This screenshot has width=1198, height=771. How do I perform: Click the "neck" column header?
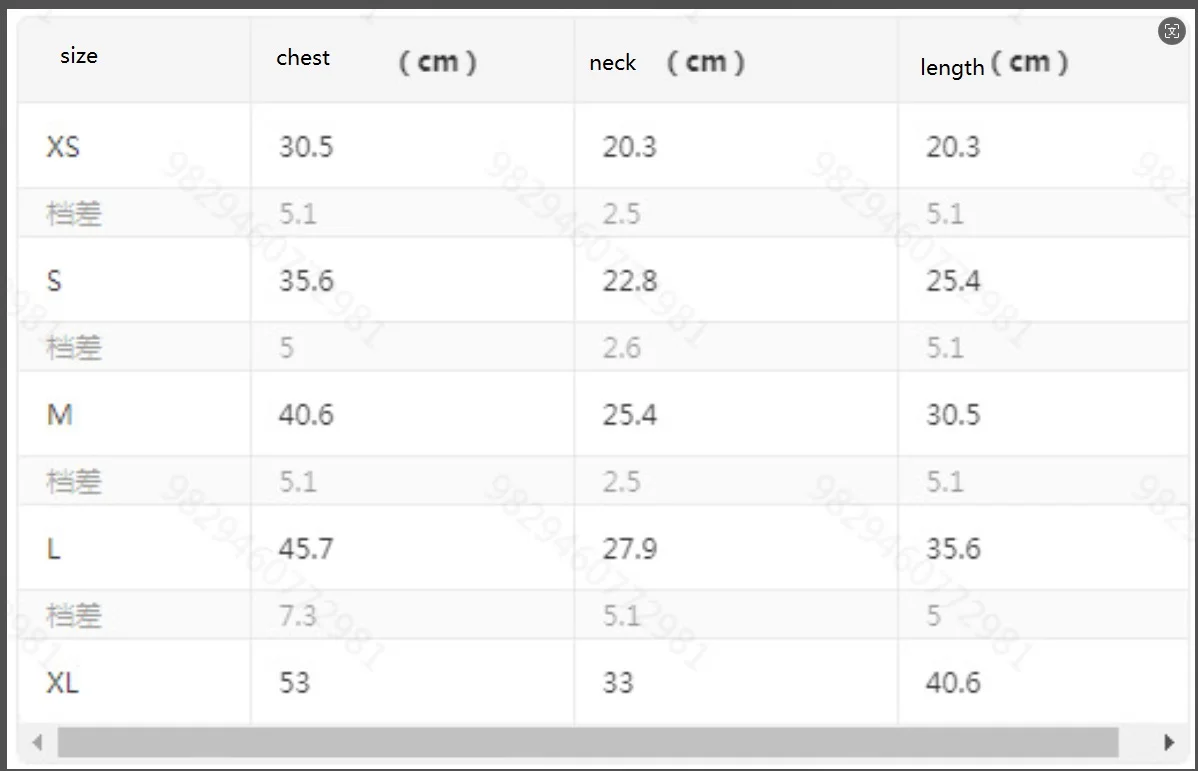[x=613, y=63]
